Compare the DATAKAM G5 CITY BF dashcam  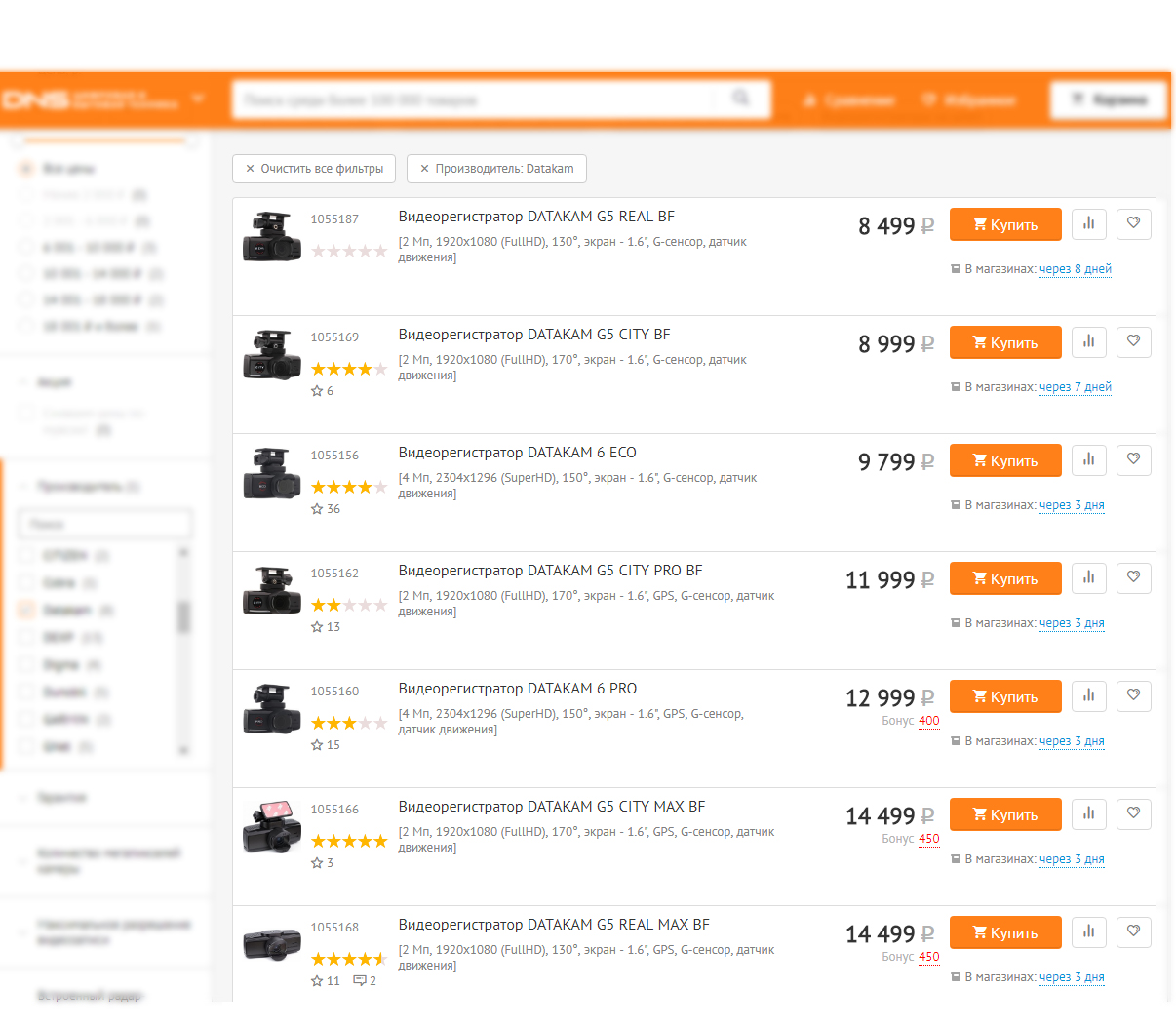click(x=1089, y=341)
